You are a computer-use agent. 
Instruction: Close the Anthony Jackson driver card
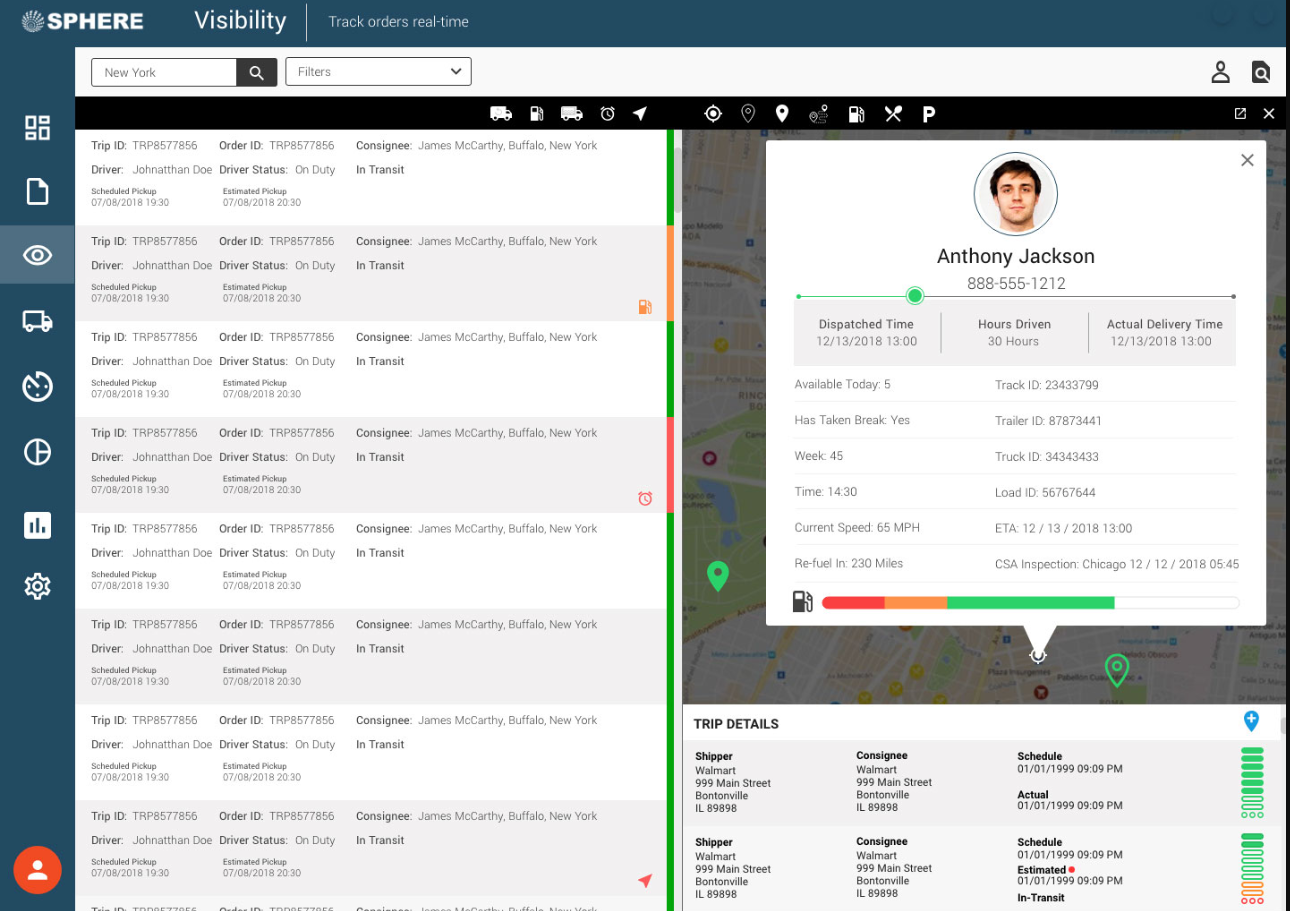[1247, 159]
